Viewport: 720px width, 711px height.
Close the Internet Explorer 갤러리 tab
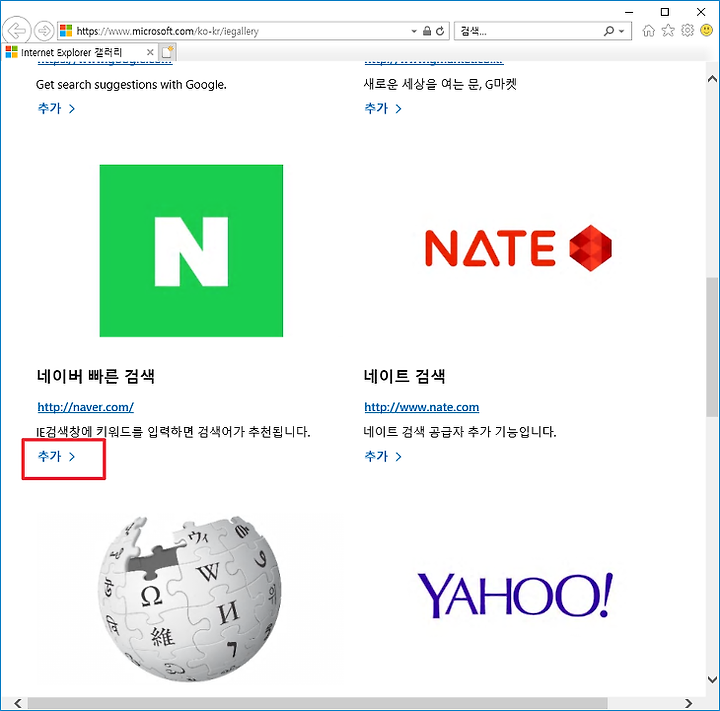point(150,52)
